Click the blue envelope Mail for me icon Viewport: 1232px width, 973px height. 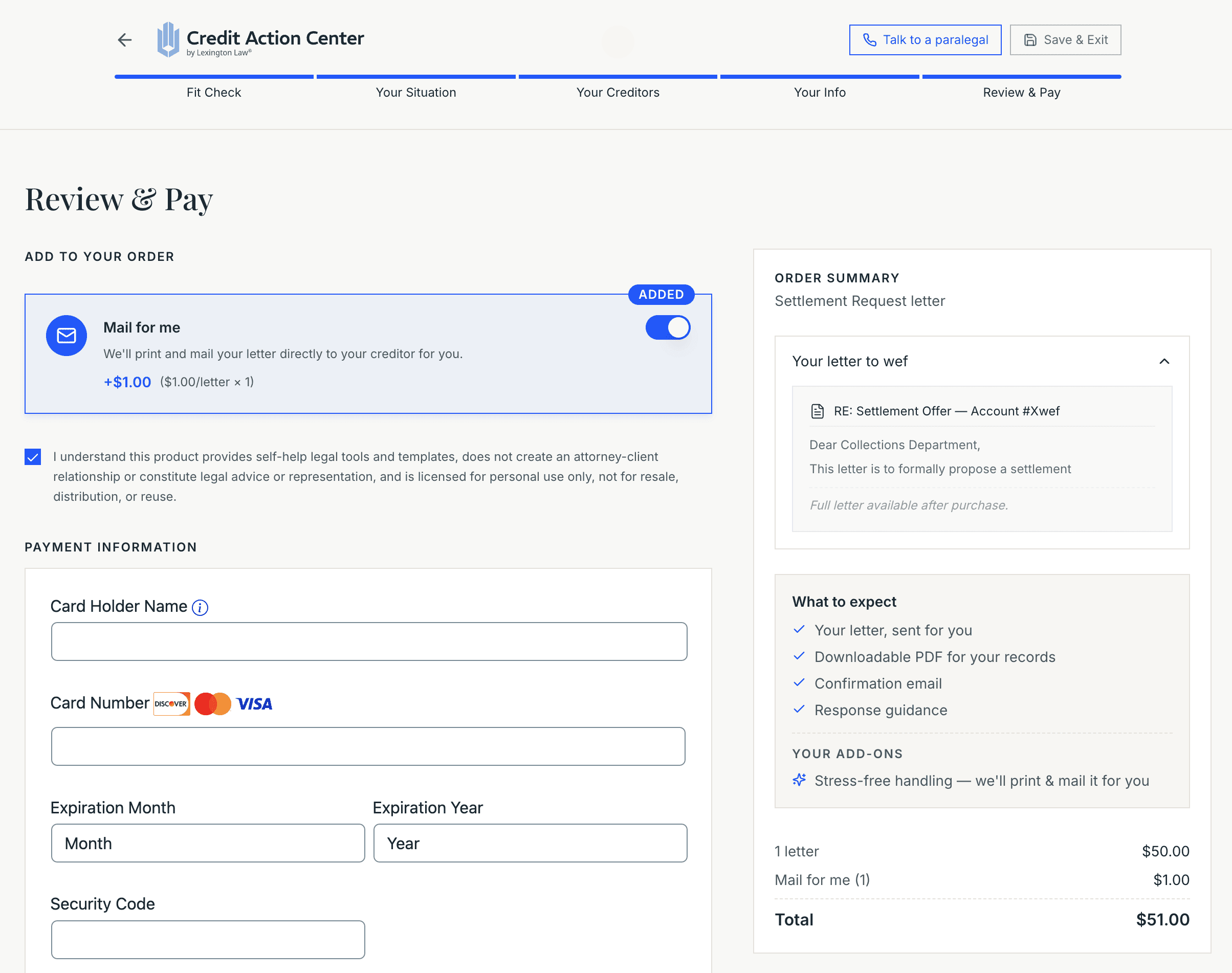pyautogui.click(x=67, y=336)
